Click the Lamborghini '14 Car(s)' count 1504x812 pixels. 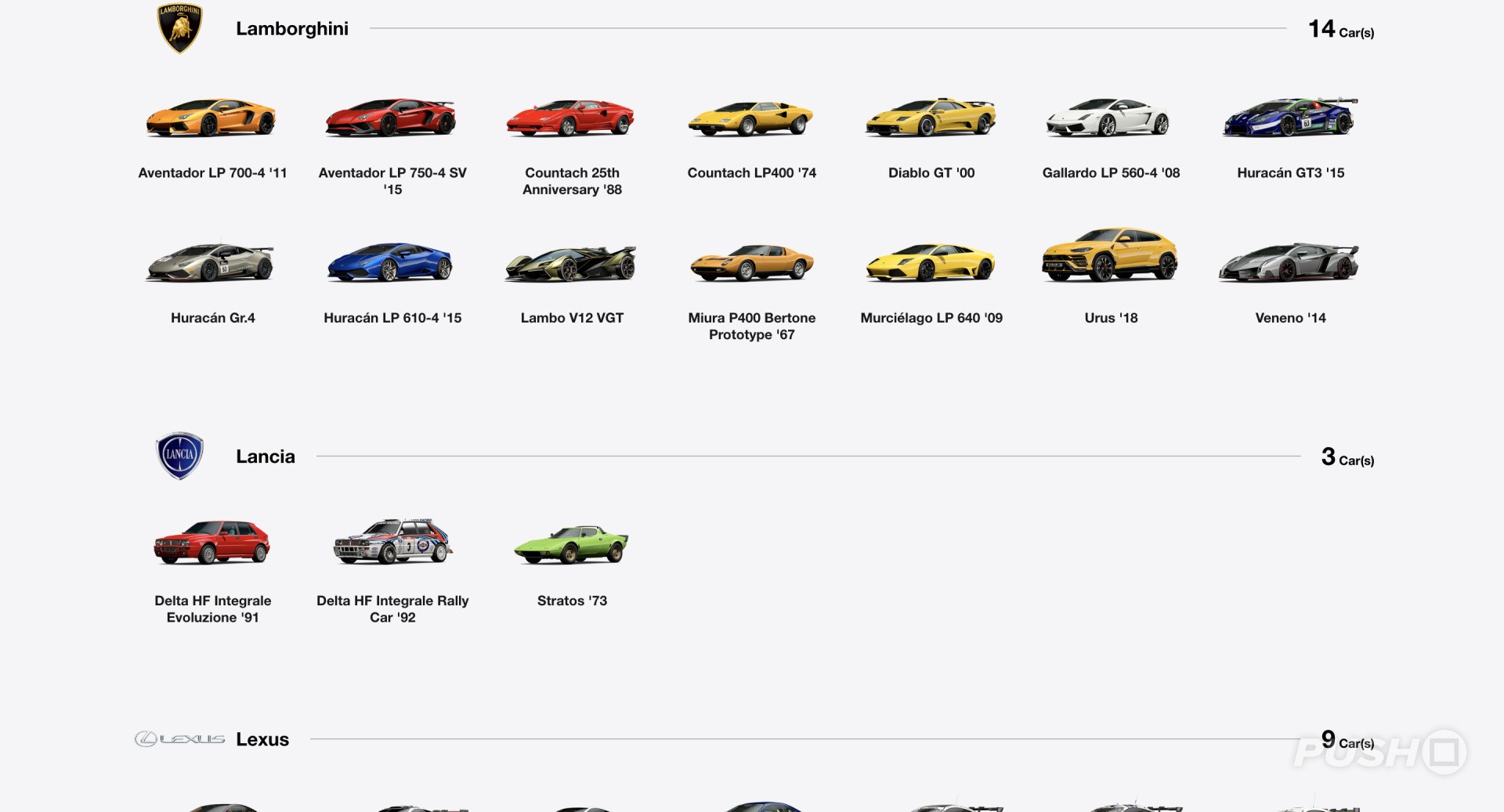(x=1341, y=29)
